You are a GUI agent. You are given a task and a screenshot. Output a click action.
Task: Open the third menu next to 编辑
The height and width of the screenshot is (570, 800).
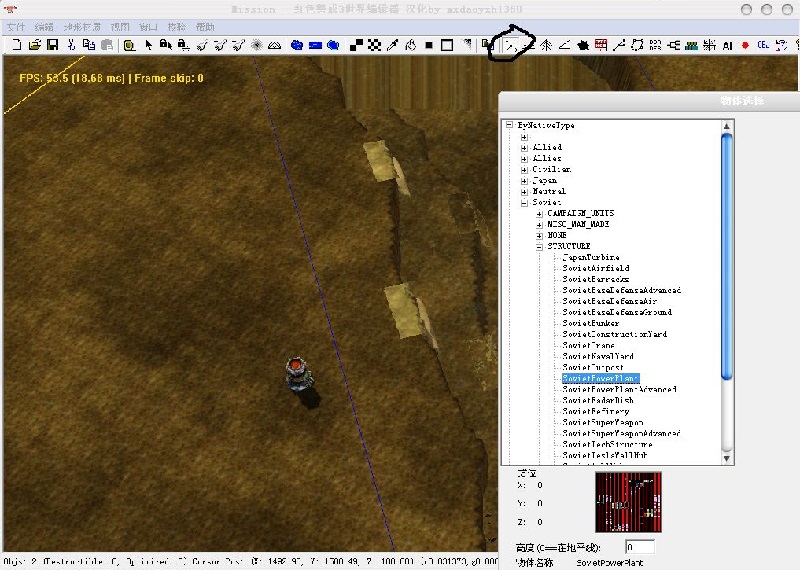point(83,27)
